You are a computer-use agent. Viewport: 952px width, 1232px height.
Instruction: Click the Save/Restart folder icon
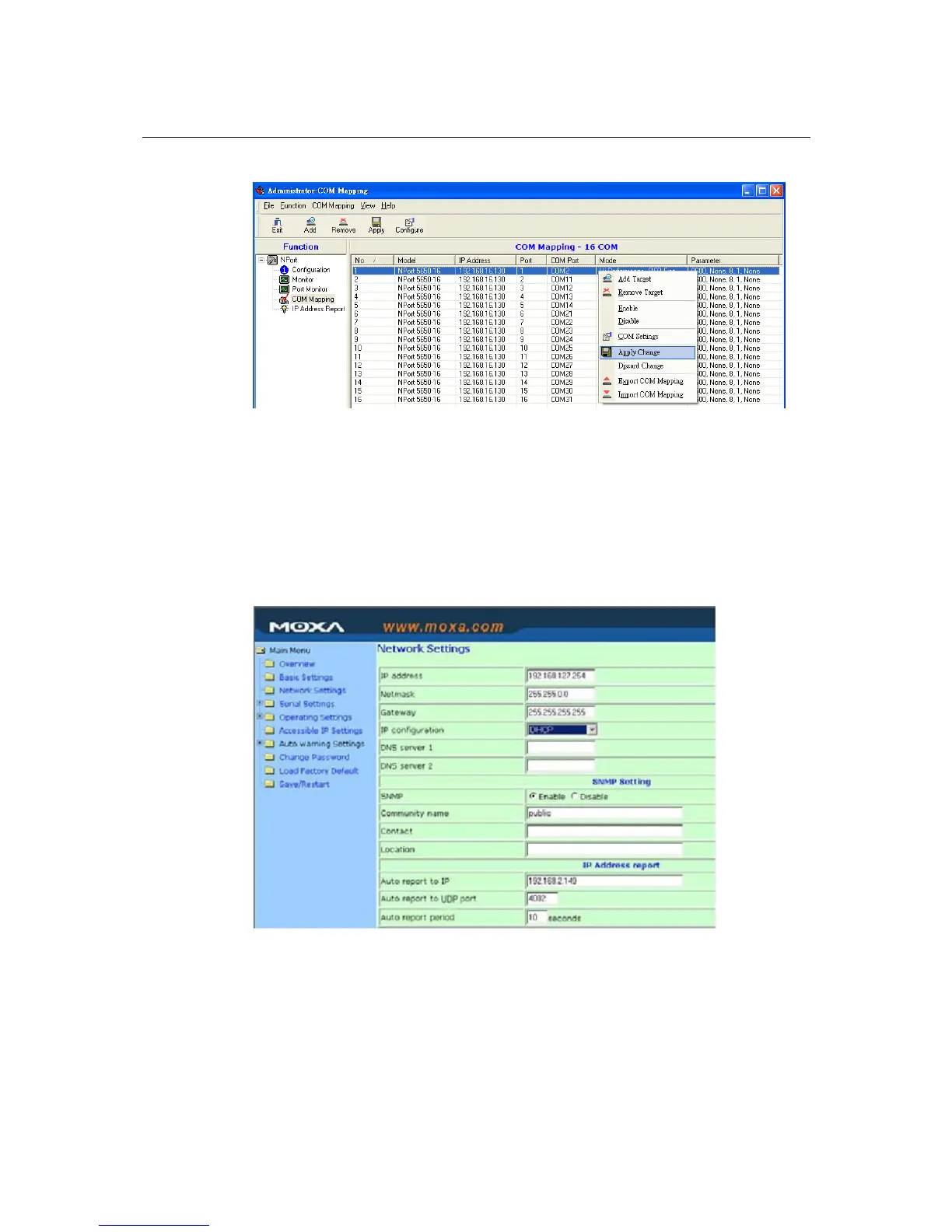270,784
